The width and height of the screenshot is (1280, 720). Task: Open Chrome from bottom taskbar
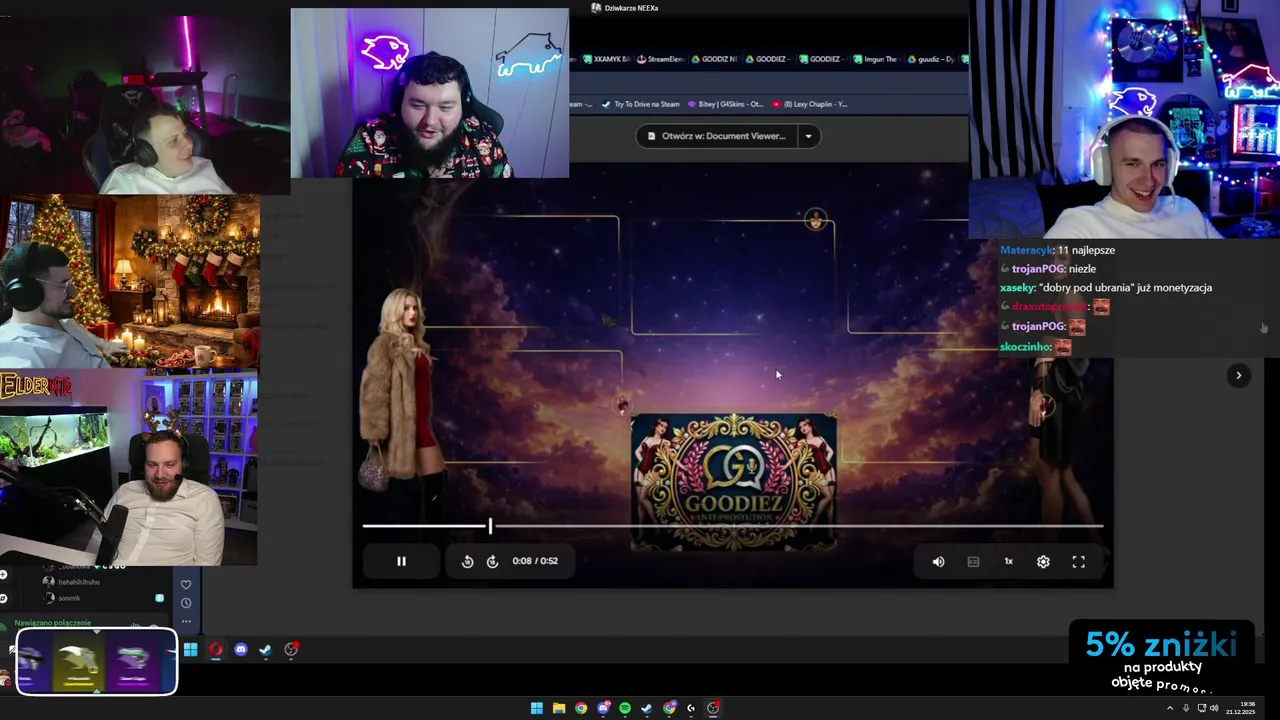click(x=581, y=708)
